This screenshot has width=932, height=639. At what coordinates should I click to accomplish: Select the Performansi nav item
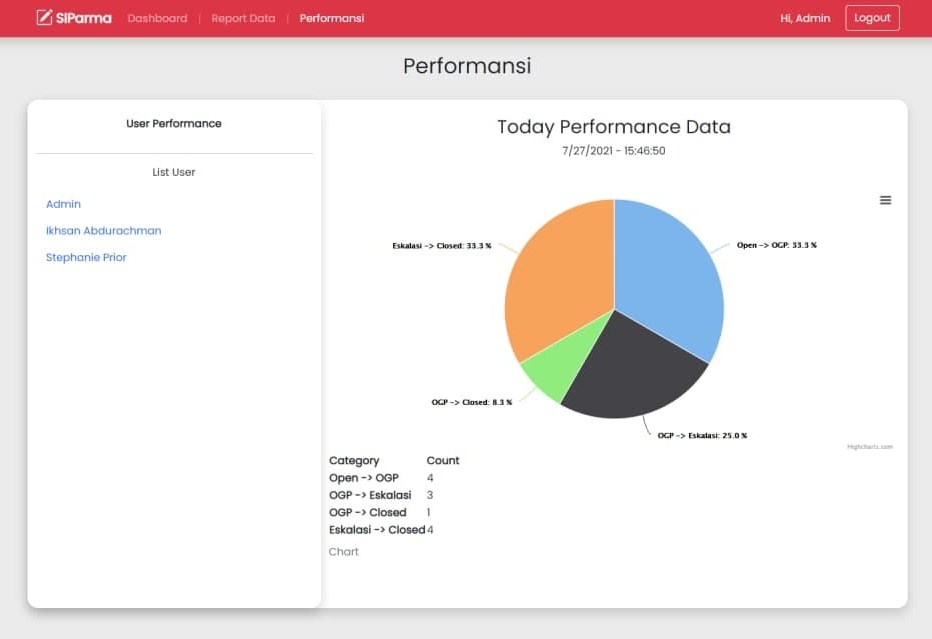pyautogui.click(x=331, y=18)
